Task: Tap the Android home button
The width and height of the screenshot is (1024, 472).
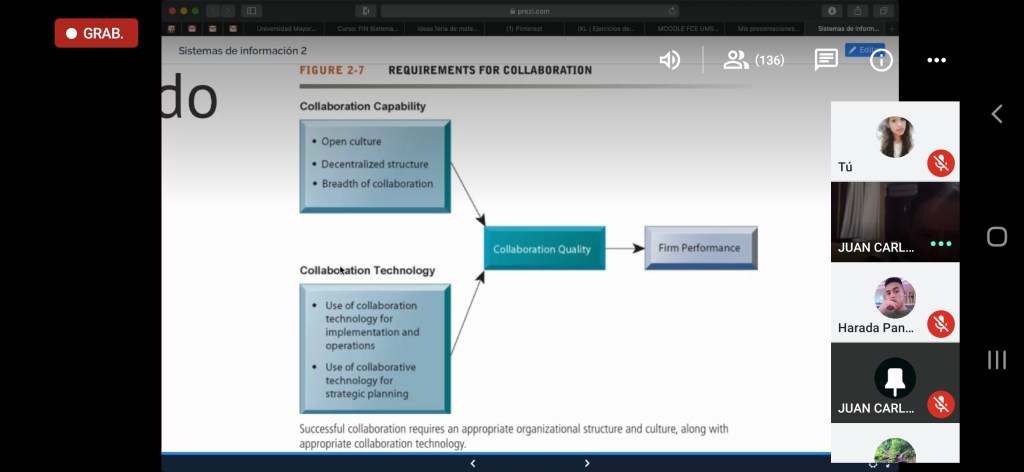Action: click(997, 236)
